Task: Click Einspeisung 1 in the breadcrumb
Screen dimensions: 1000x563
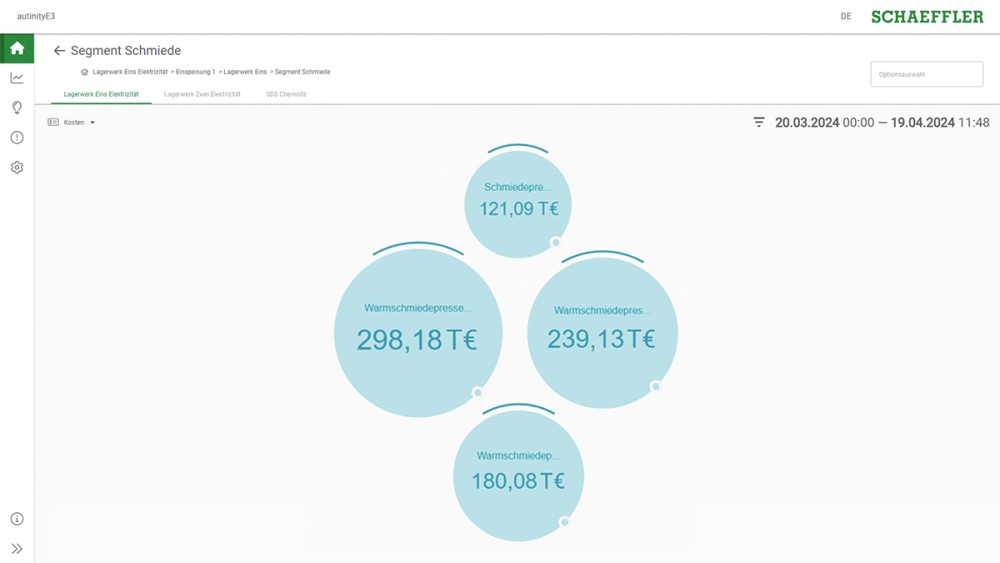Action: click(x=195, y=72)
